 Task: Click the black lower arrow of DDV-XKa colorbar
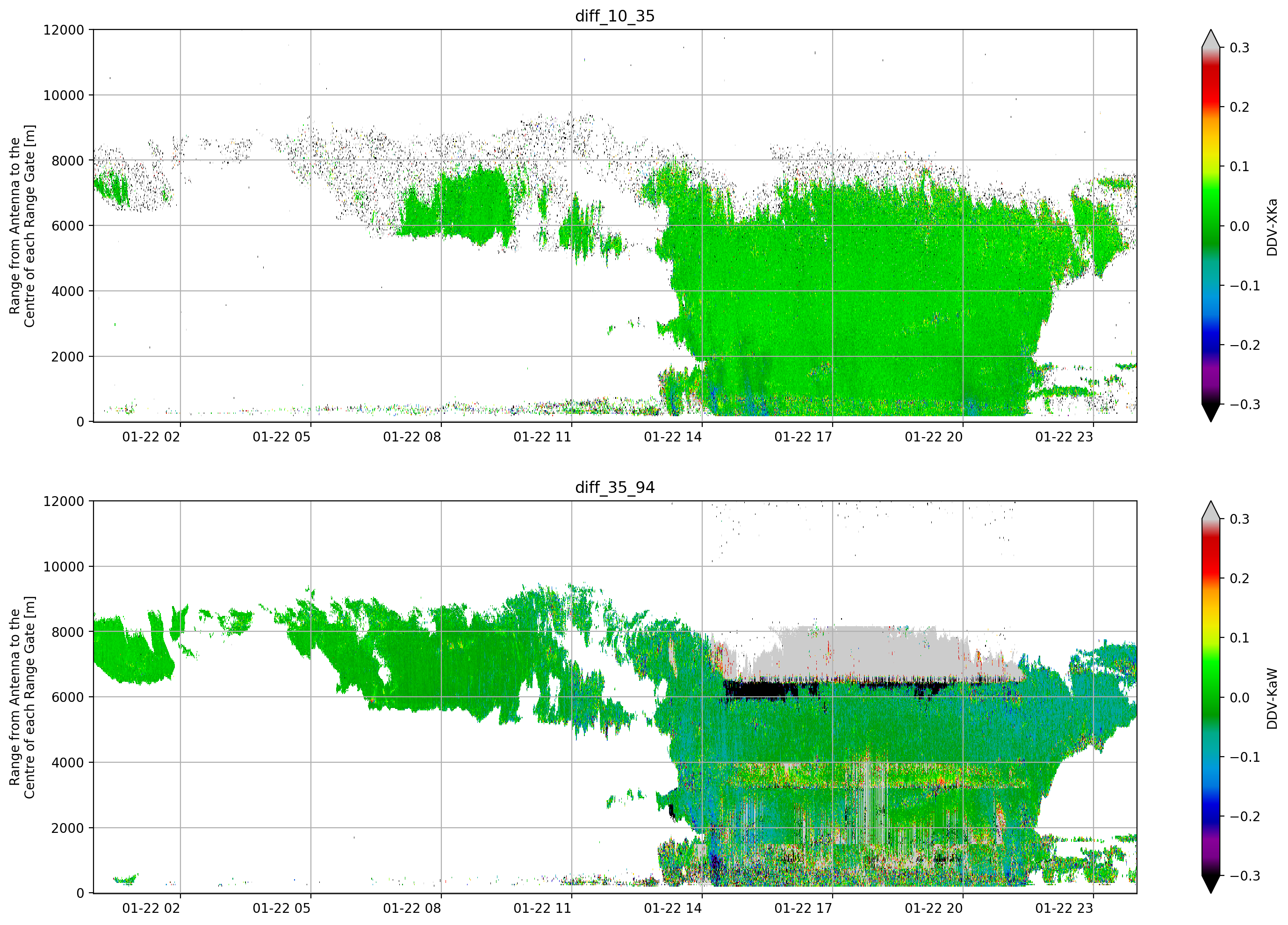point(1211,412)
